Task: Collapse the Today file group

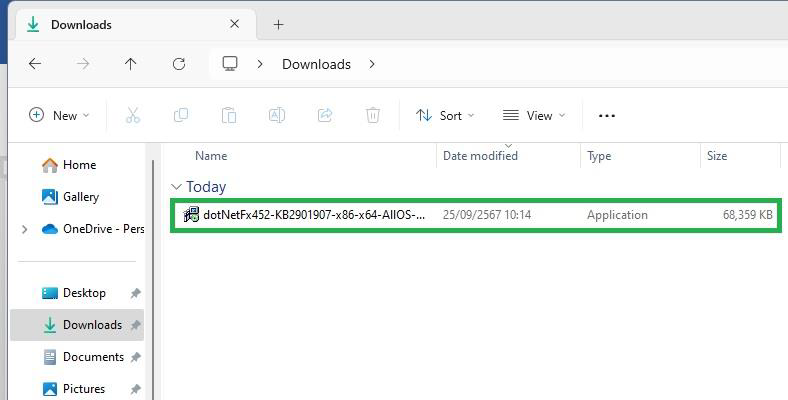Action: tap(177, 187)
